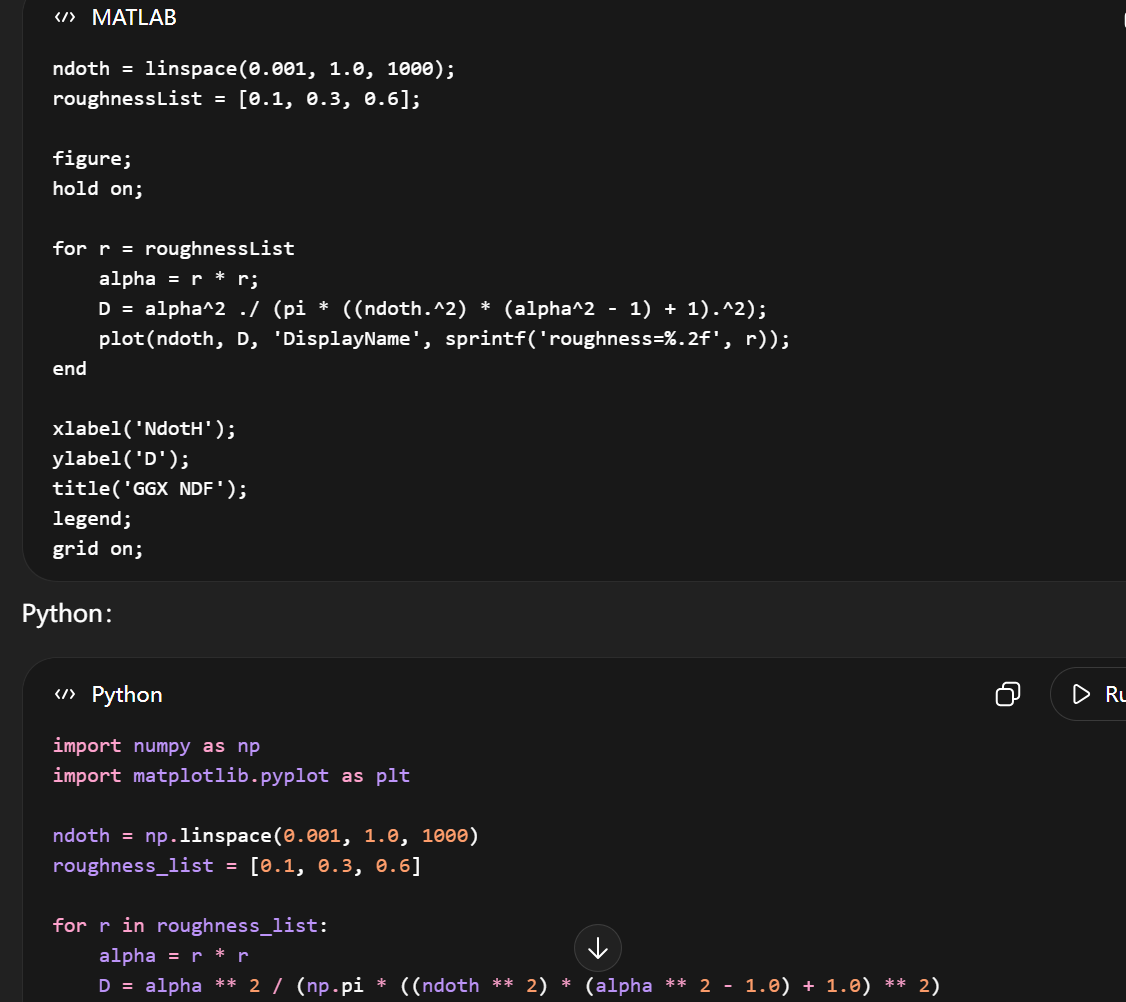
Task: Click the code icon beside the Python label
Action: pos(65,694)
